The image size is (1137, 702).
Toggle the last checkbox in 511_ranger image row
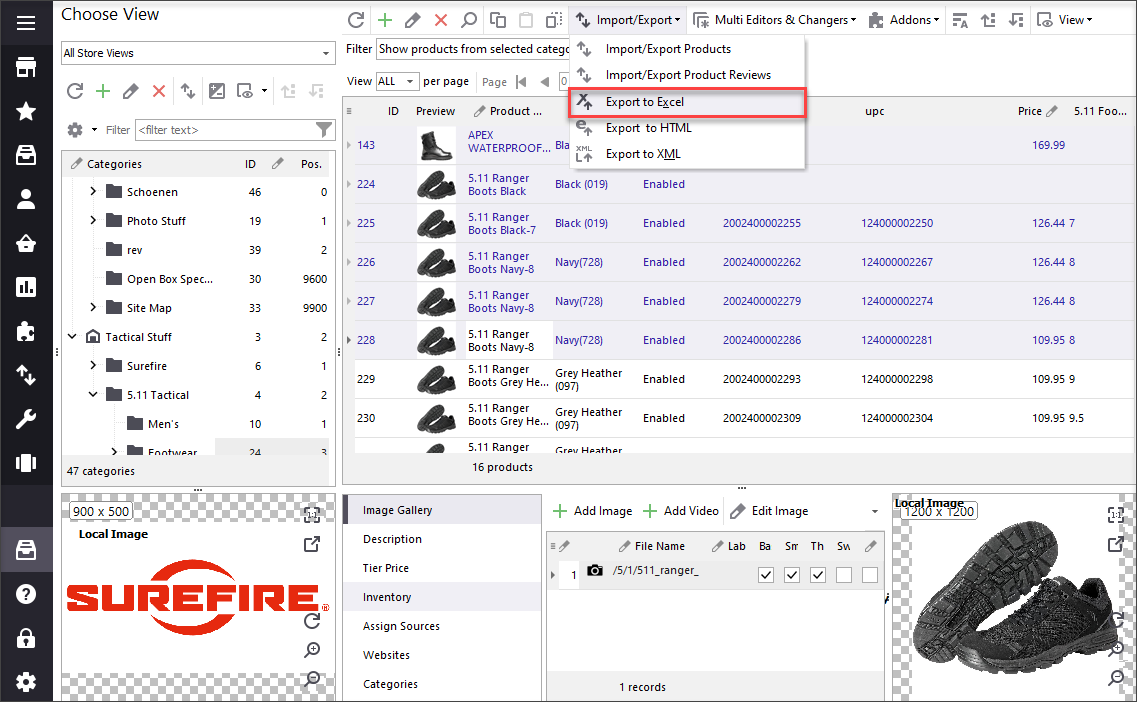pyautogui.click(x=870, y=575)
